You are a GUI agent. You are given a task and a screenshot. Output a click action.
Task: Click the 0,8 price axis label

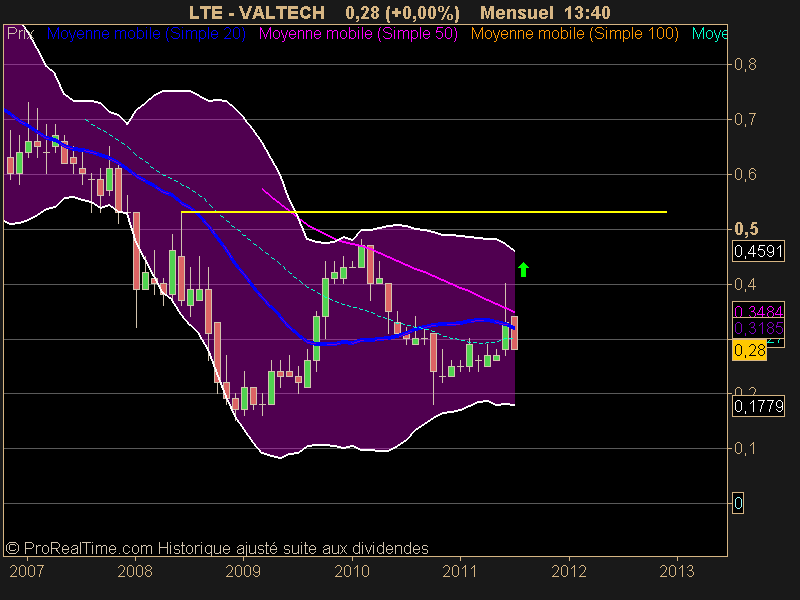[745, 64]
